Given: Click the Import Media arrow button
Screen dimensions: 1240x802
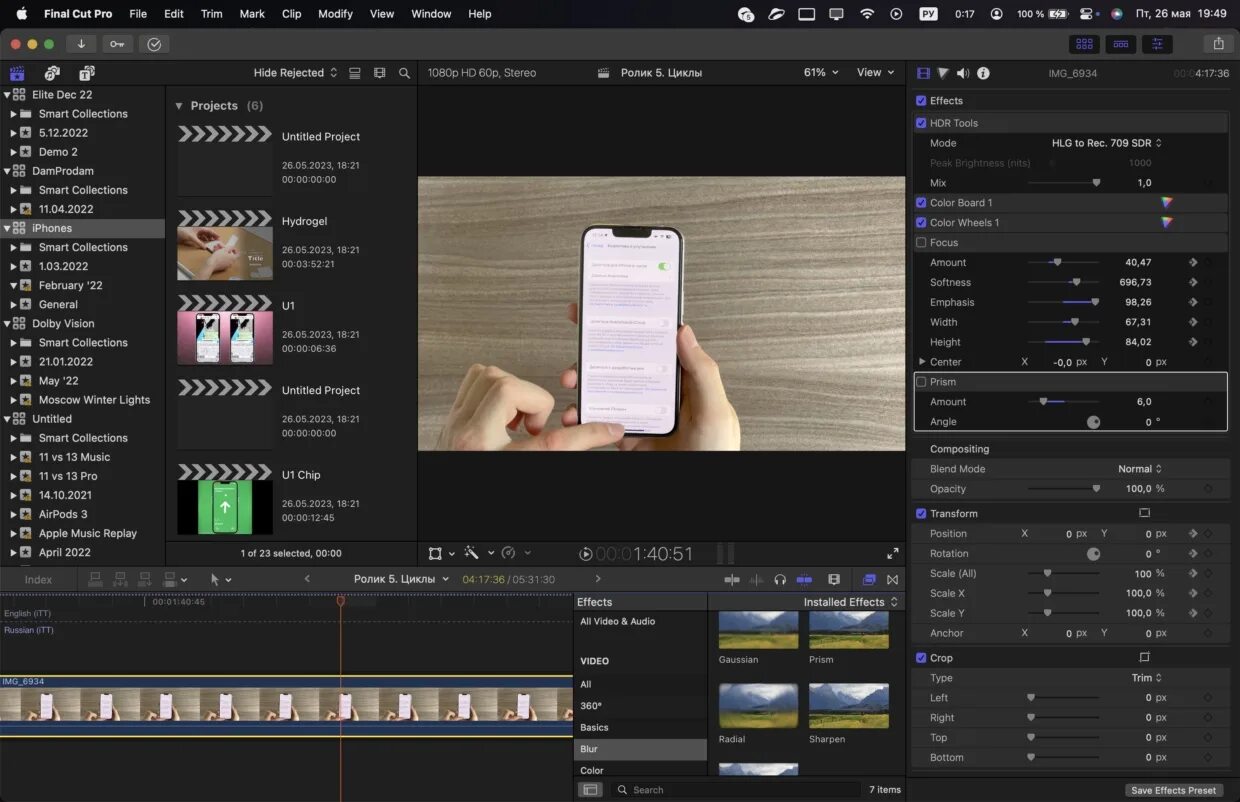Looking at the screenshot, I should [81, 44].
